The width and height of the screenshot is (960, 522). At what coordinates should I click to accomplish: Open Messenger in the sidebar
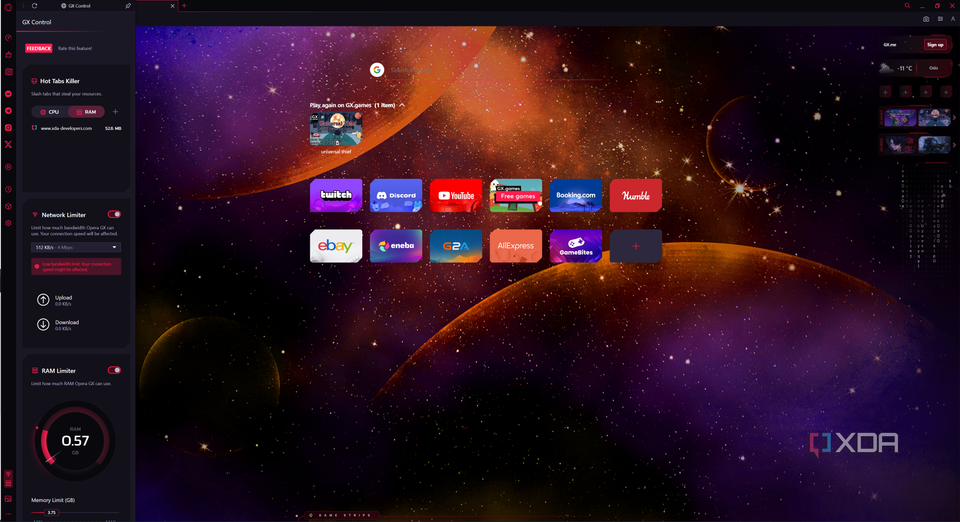pyautogui.click(x=9, y=94)
